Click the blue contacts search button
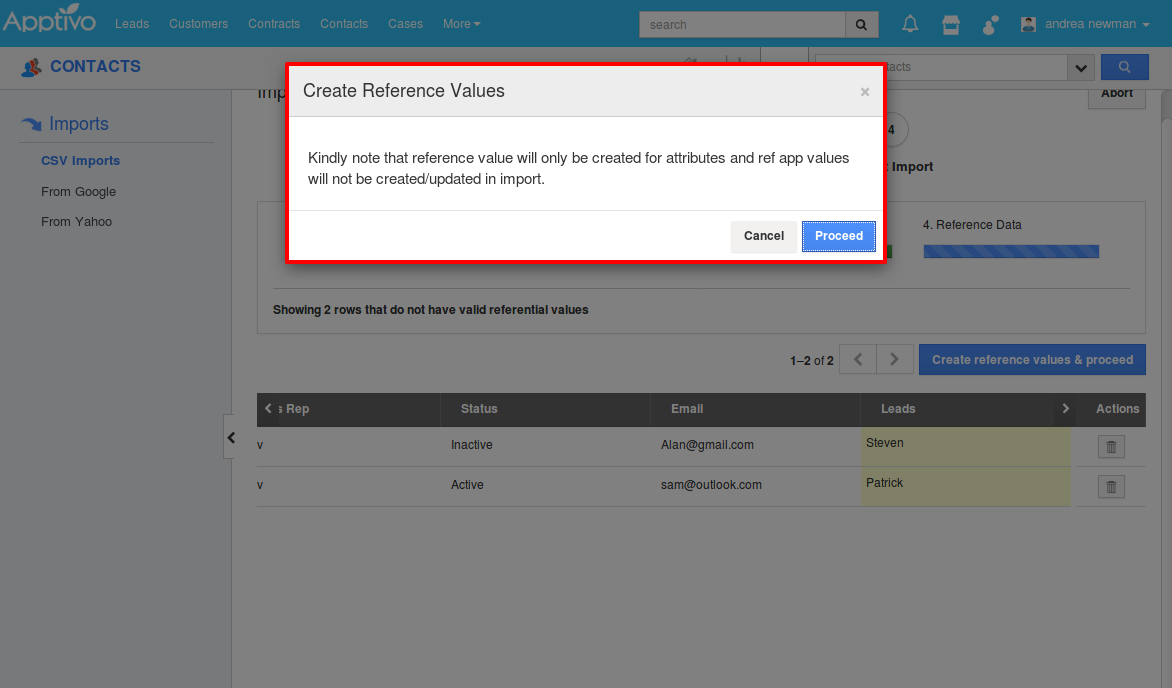Image resolution: width=1172 pixels, height=688 pixels. tap(1124, 67)
